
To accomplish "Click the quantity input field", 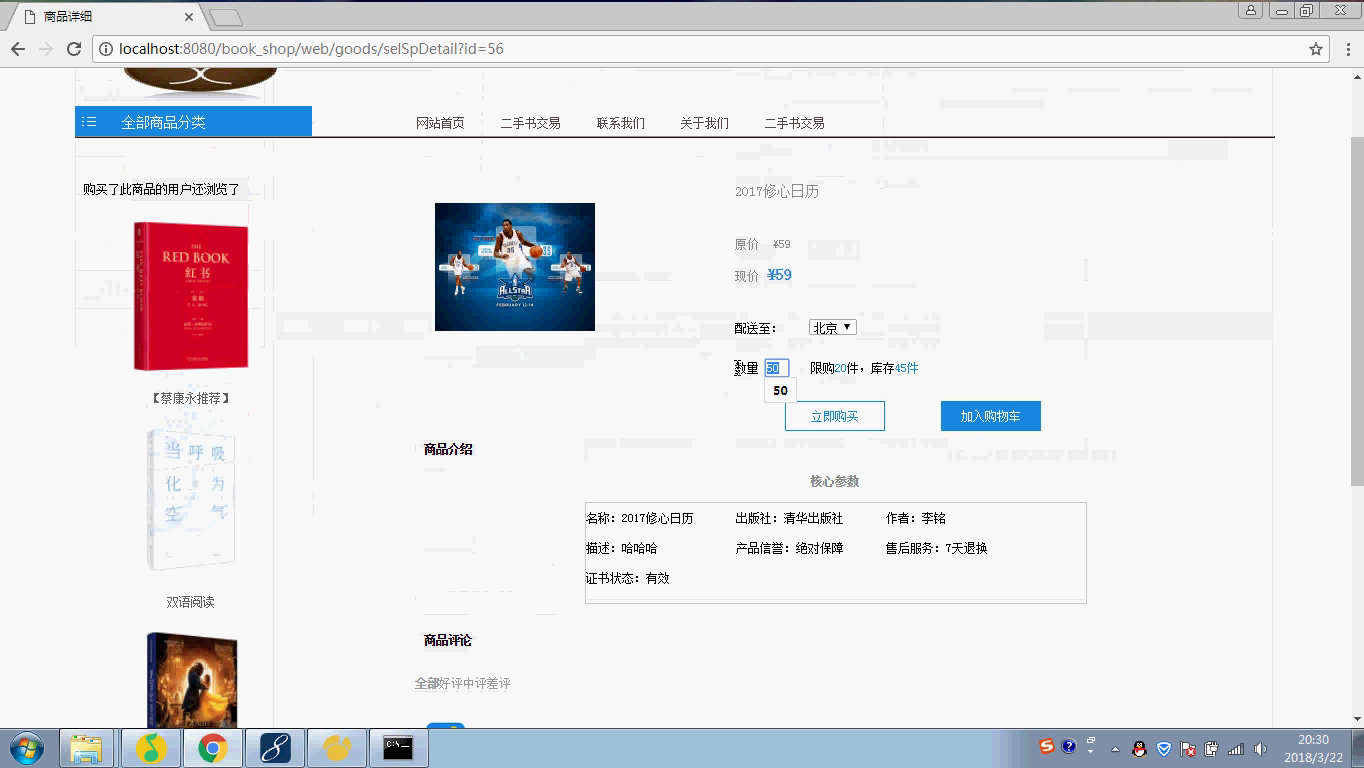I will (777, 368).
